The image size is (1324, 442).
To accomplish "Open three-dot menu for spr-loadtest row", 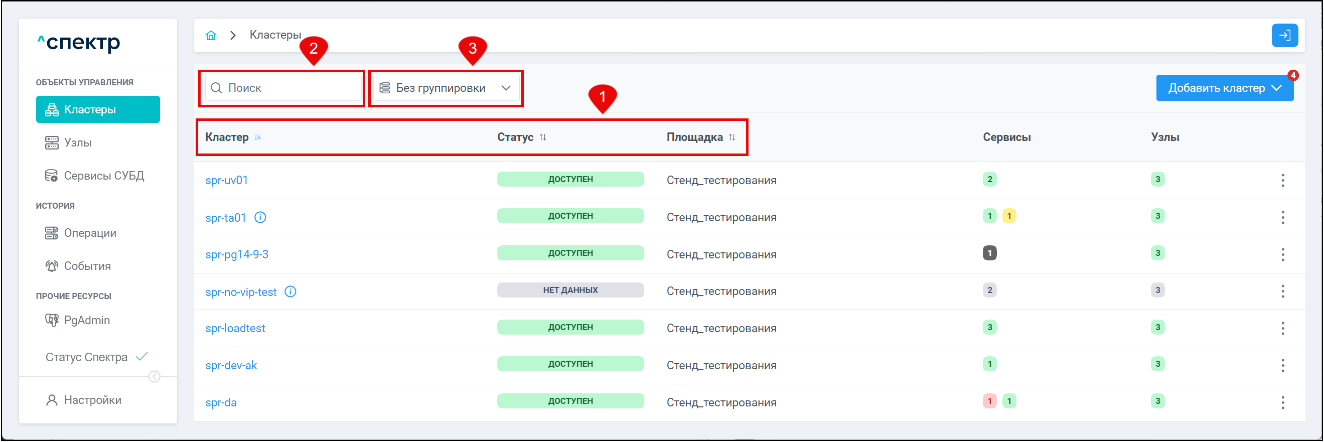I will (x=1282, y=328).
